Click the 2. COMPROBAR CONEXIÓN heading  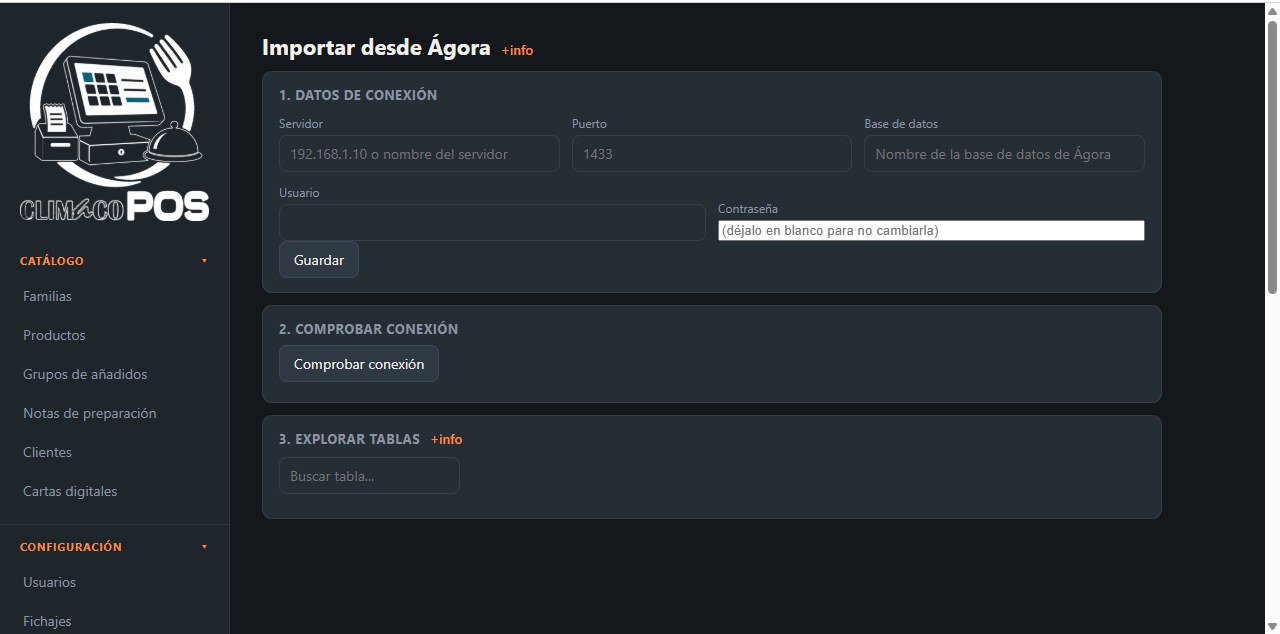[x=369, y=329]
